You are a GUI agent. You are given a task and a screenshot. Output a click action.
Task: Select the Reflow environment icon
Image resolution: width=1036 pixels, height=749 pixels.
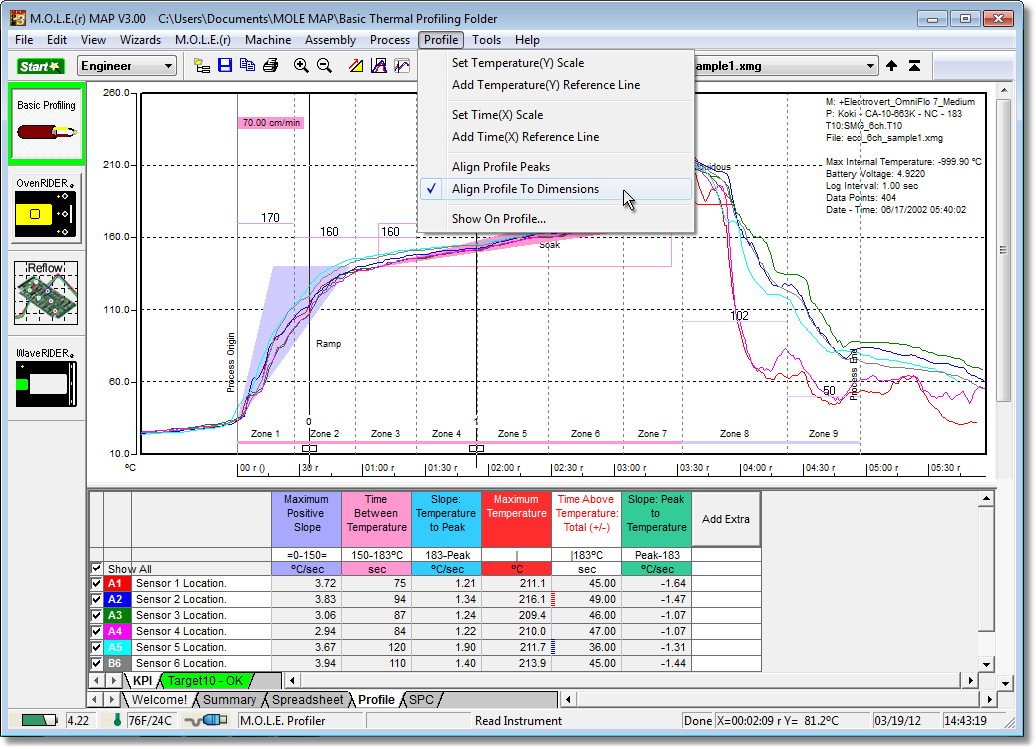coord(46,293)
